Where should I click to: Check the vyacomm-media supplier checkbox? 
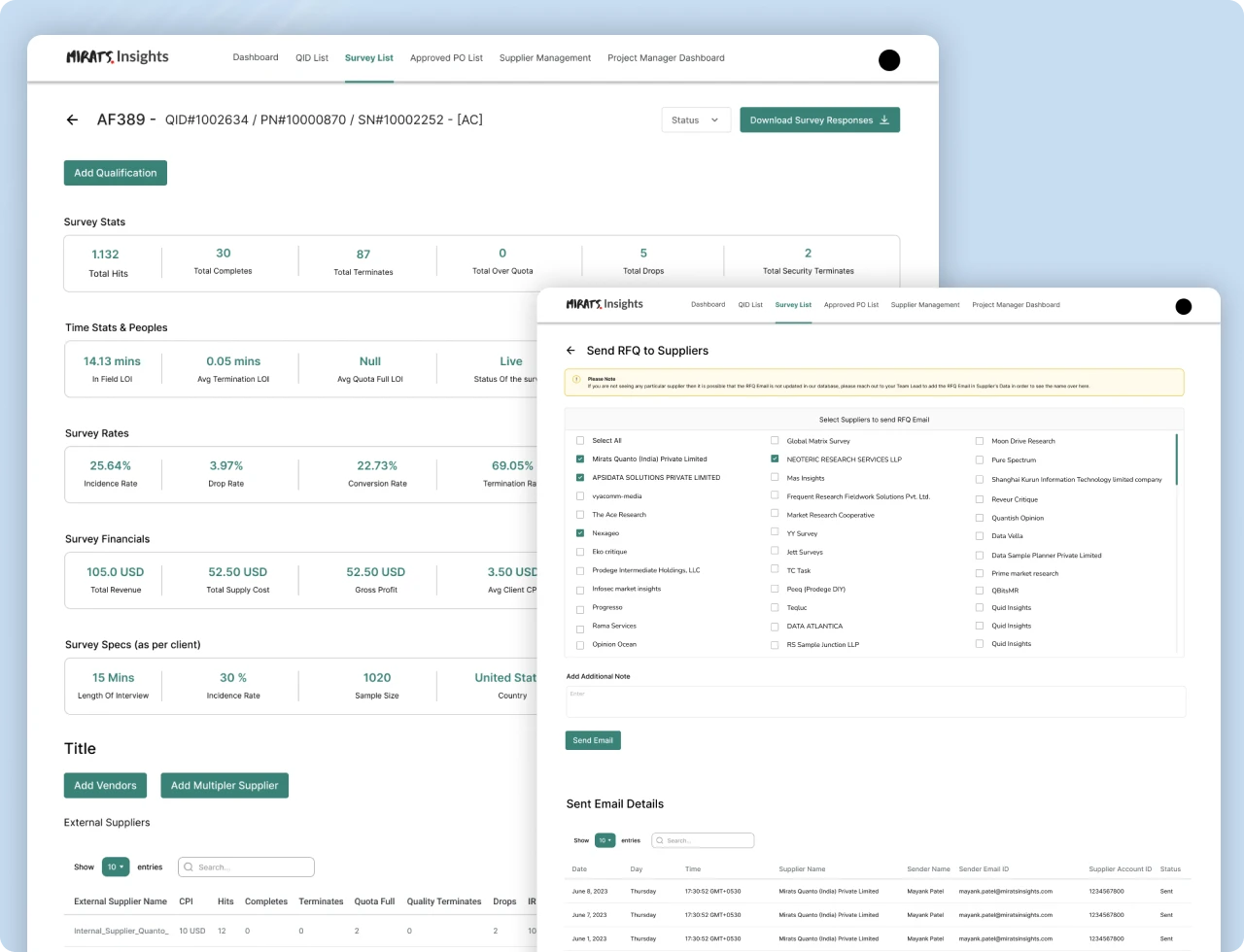580,495
